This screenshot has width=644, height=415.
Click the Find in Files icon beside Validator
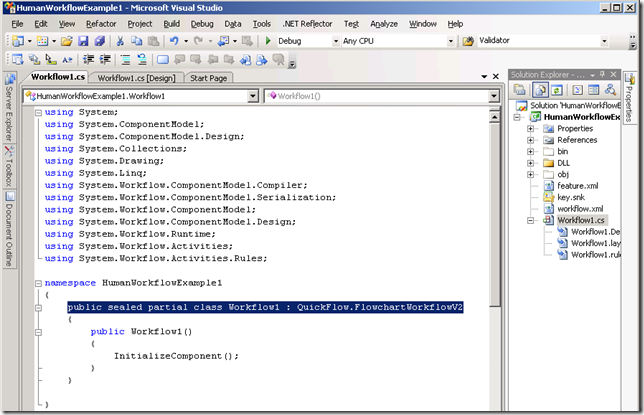(x=468, y=41)
